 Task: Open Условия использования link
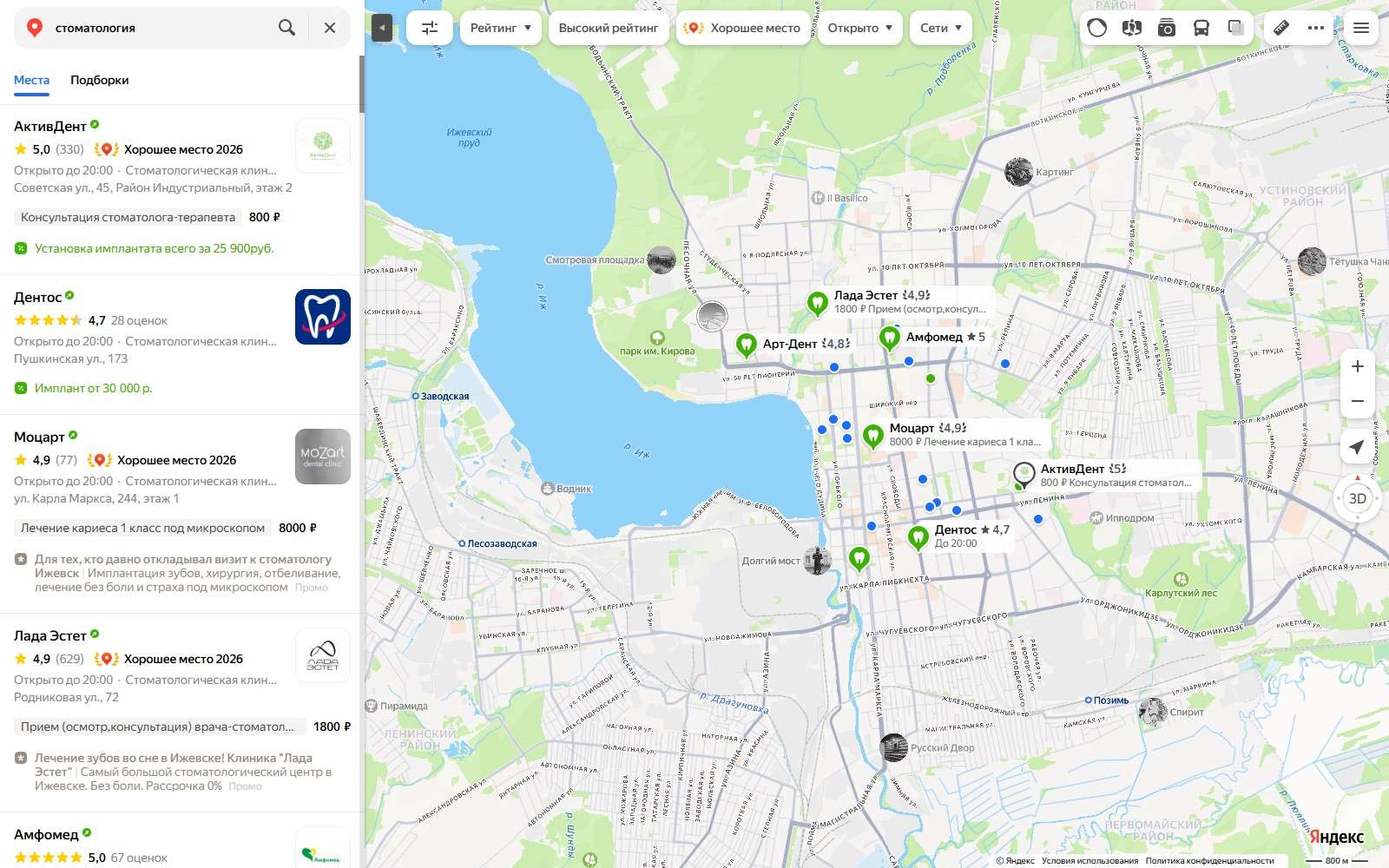point(1089,861)
